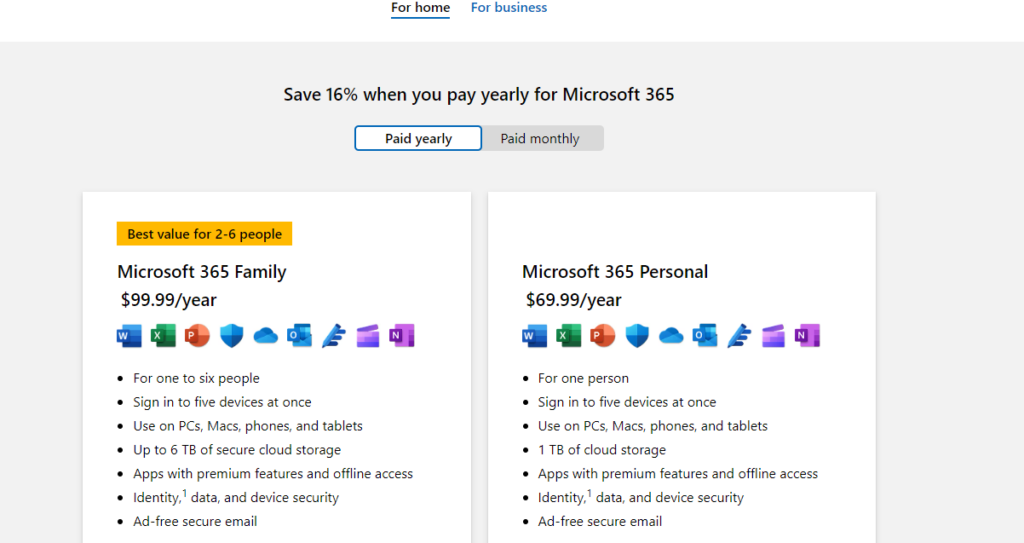Click the Editor pen icon in the Personal plan
The width and height of the screenshot is (1024, 543).
pos(739,336)
